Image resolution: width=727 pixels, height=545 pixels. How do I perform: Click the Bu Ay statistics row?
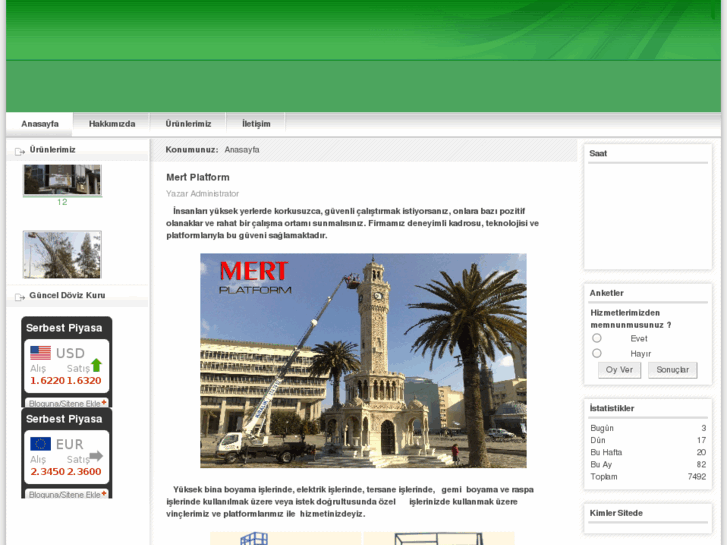(x=648, y=464)
